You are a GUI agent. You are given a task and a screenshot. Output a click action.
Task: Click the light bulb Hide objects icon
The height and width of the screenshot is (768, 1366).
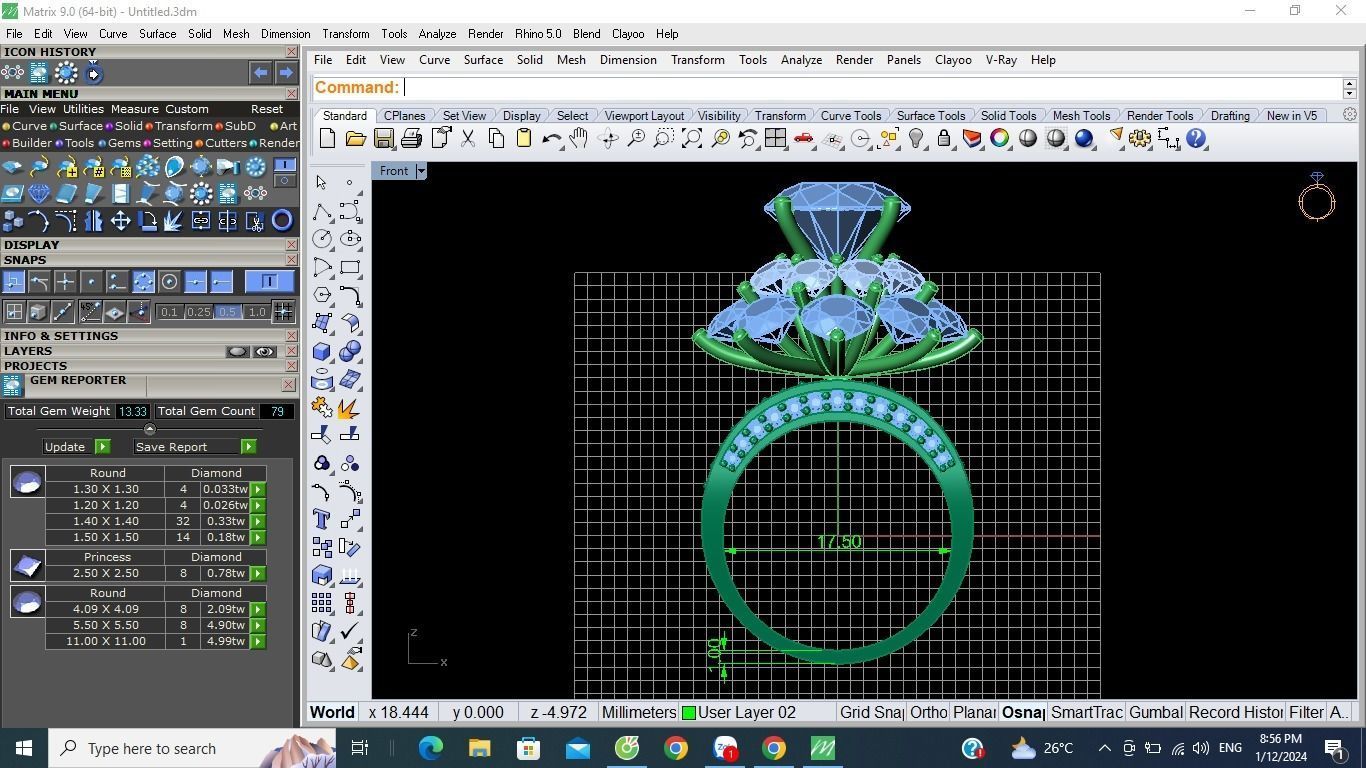916,139
